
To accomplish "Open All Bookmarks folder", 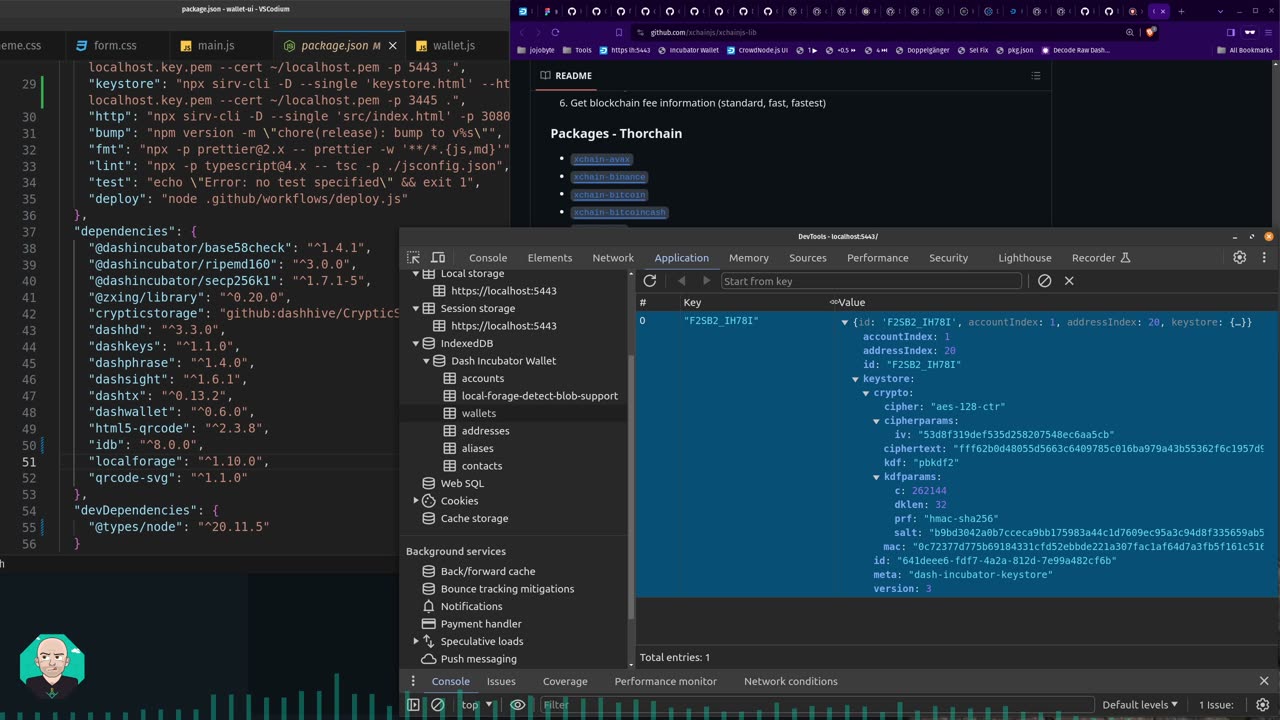I will point(1244,50).
